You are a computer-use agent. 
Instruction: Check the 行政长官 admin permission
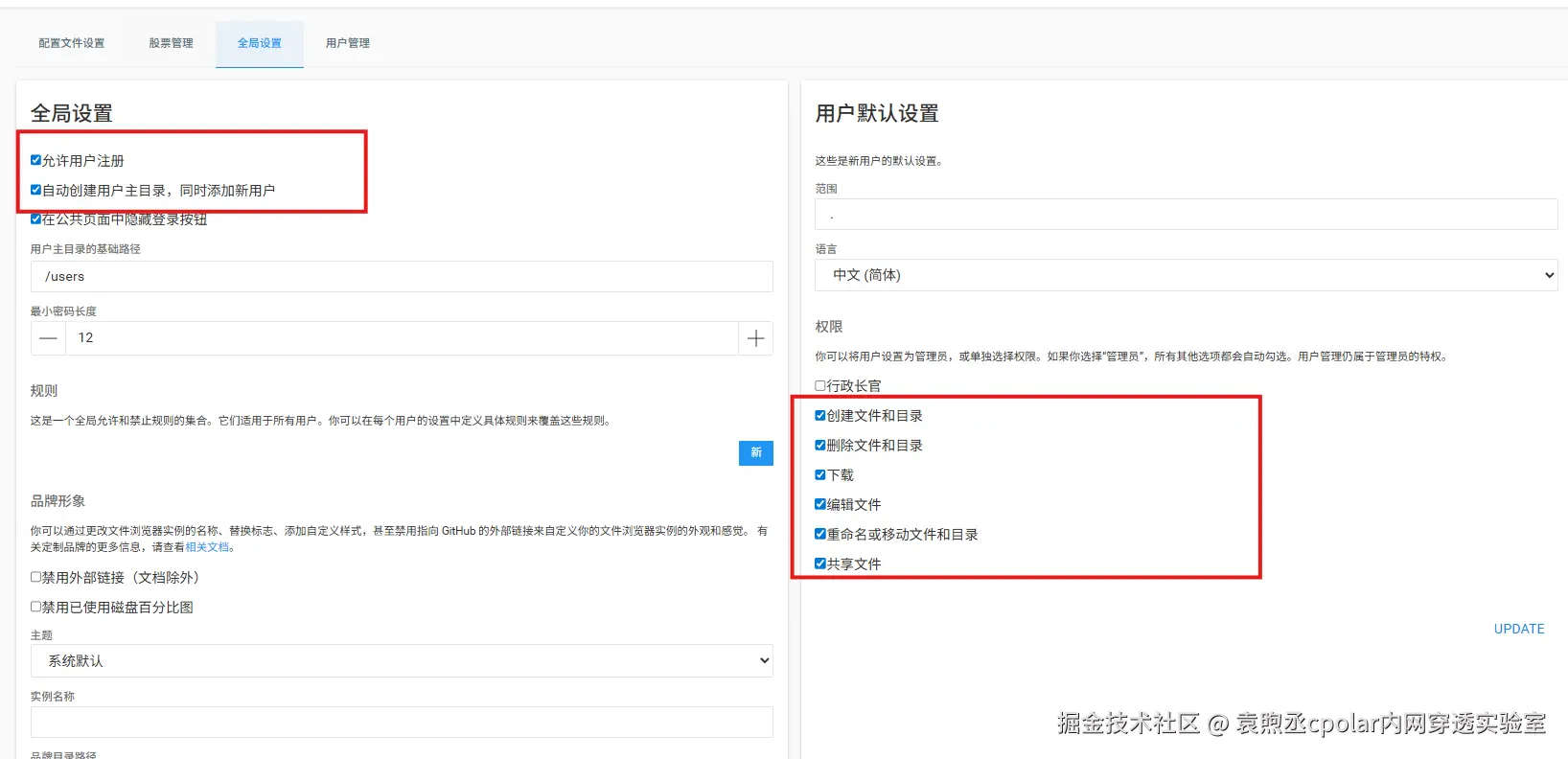(820, 385)
